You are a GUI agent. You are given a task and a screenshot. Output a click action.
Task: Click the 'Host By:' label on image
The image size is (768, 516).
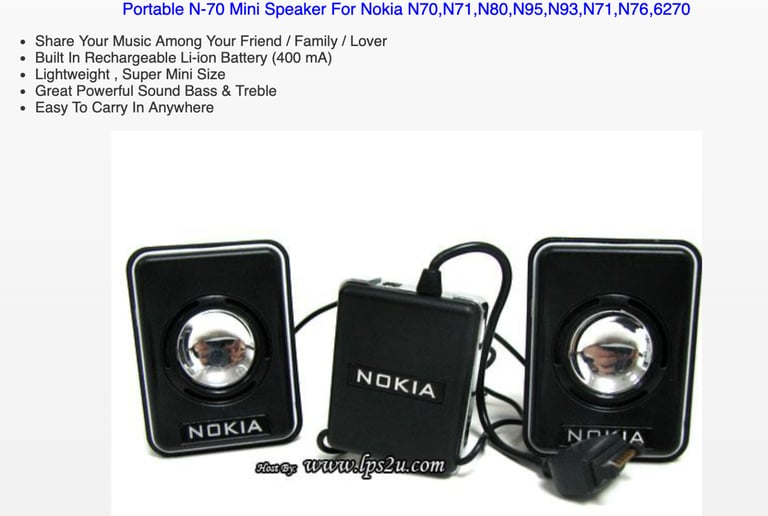[276, 468]
